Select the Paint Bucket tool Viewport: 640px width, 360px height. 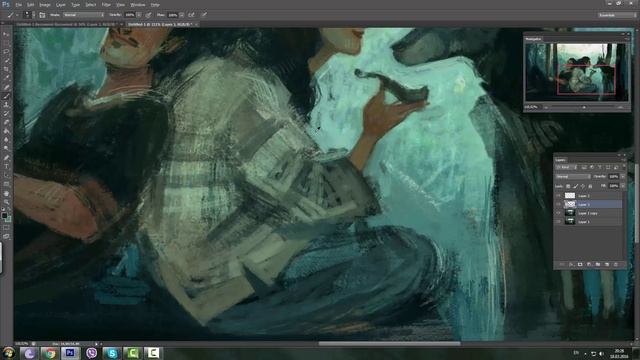[x=6, y=131]
